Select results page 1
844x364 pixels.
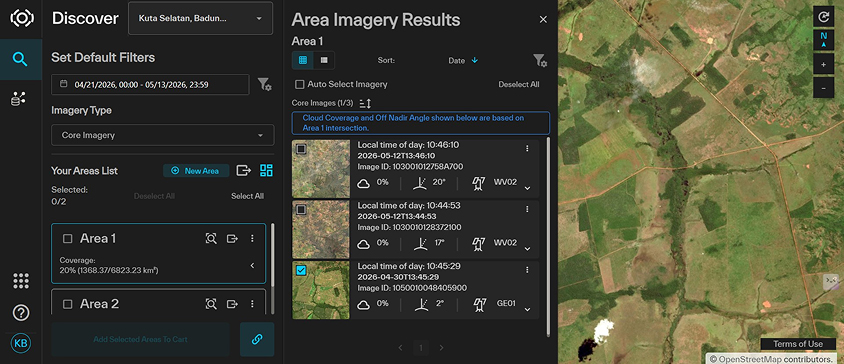[x=421, y=348]
